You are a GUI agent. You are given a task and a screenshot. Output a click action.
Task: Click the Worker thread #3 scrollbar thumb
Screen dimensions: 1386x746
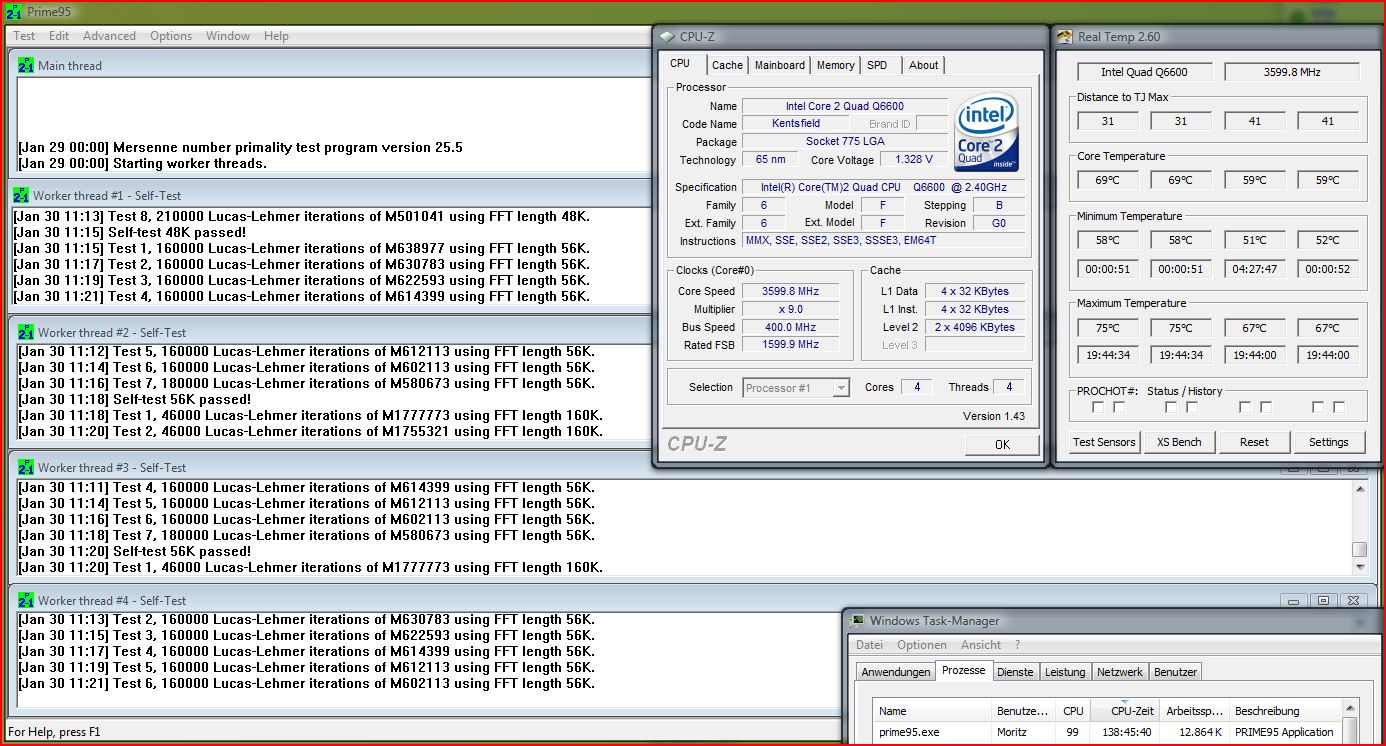(x=1359, y=549)
